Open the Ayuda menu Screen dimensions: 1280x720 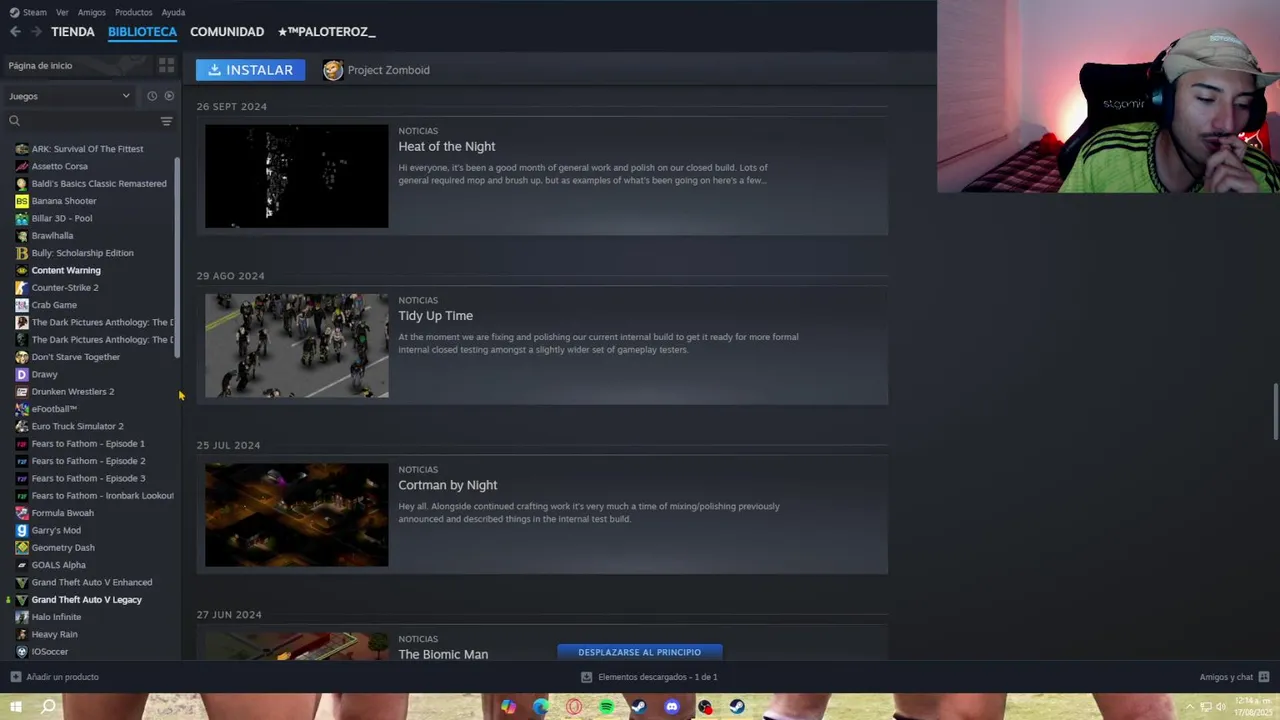pos(173,12)
